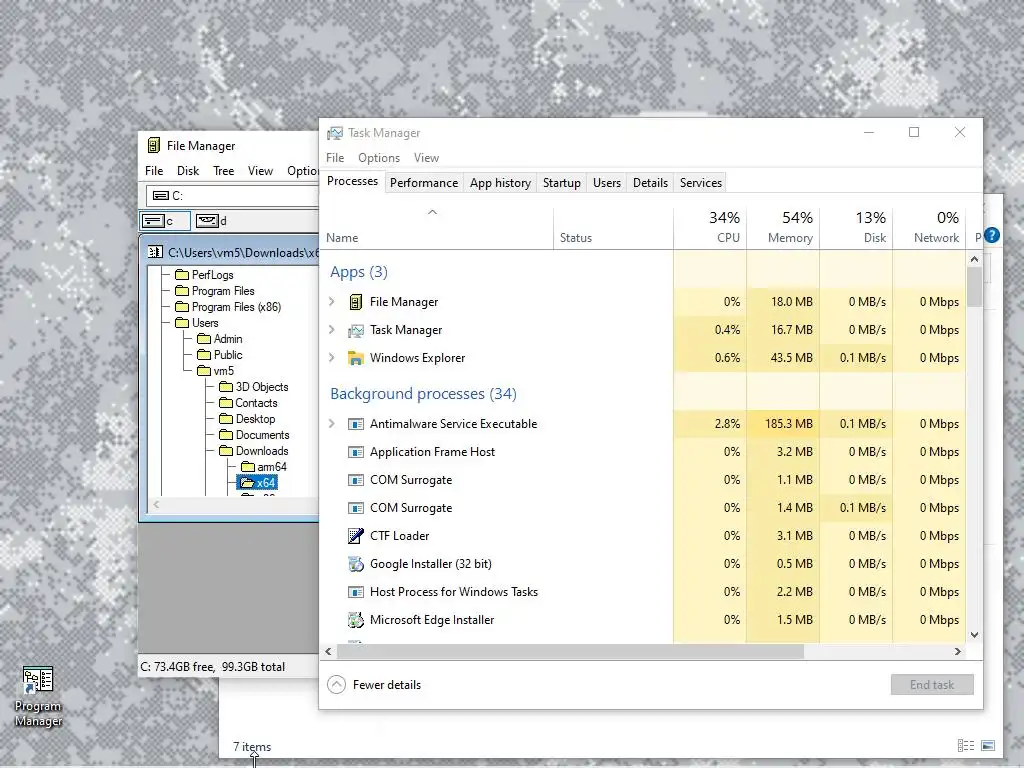Click the arm64 folder icon
The height and width of the screenshot is (768, 1024).
248,467
